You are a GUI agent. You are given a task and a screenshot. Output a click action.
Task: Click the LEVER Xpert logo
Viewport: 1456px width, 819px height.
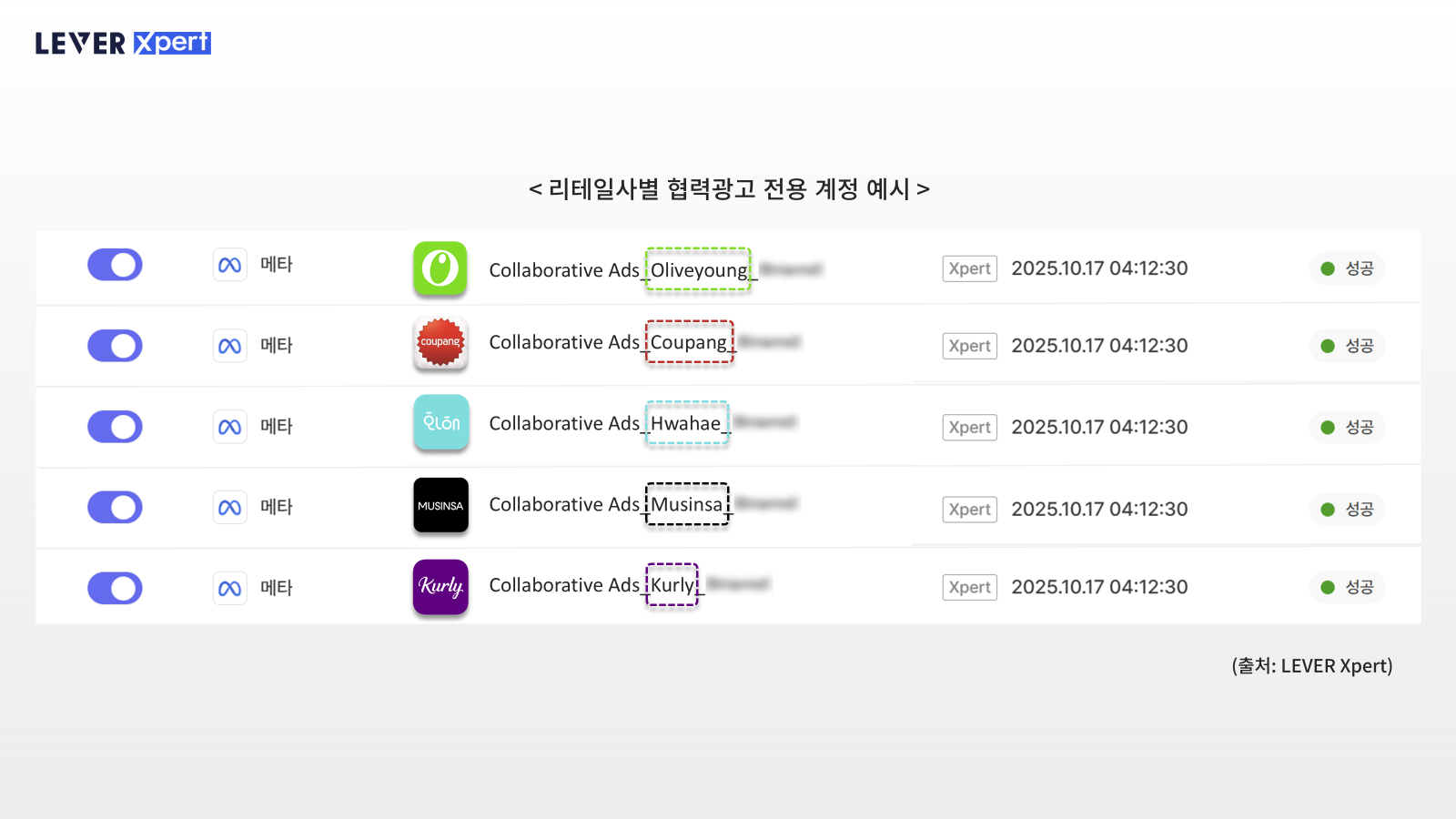point(123,43)
